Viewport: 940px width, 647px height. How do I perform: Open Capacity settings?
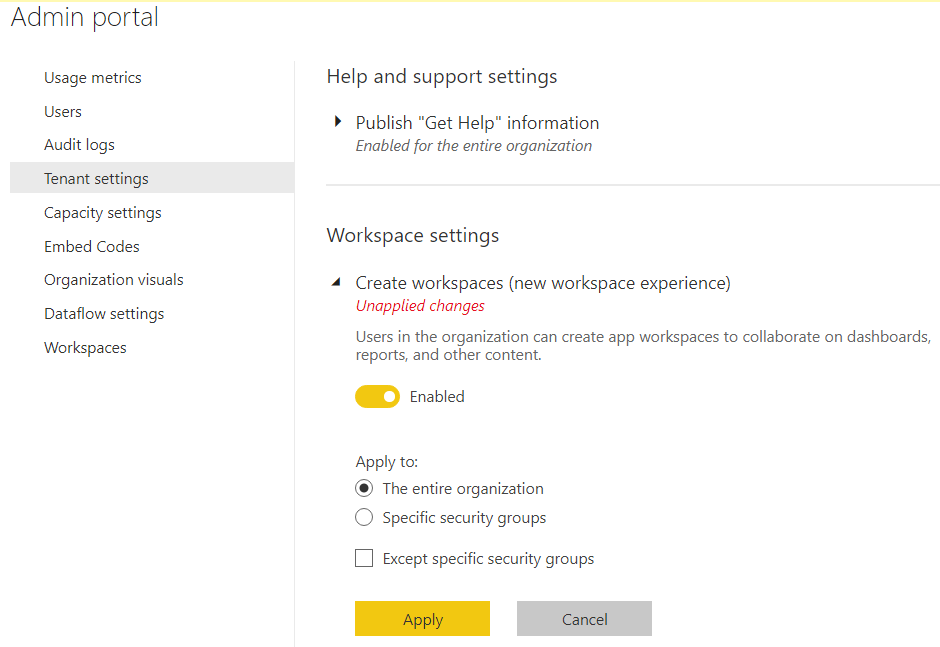pos(102,212)
